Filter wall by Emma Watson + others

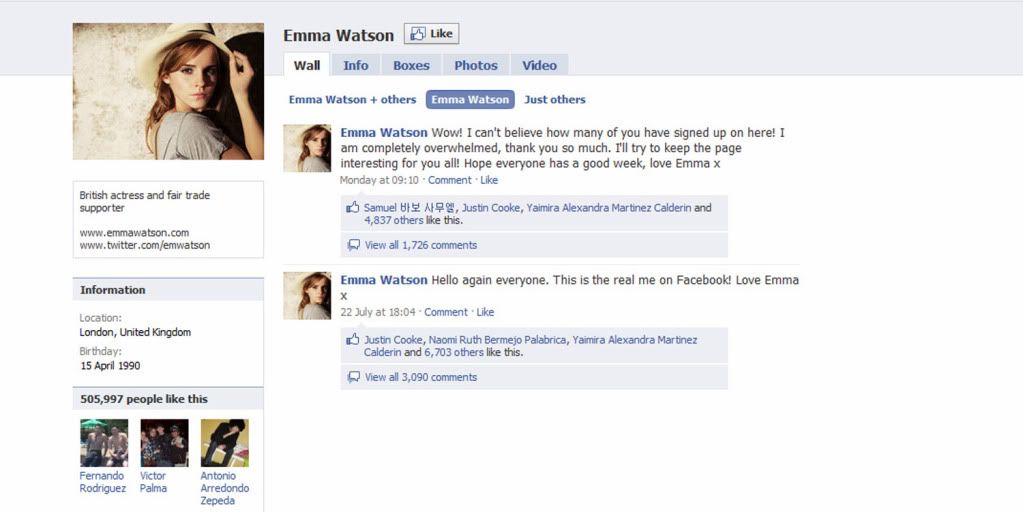[x=352, y=100]
